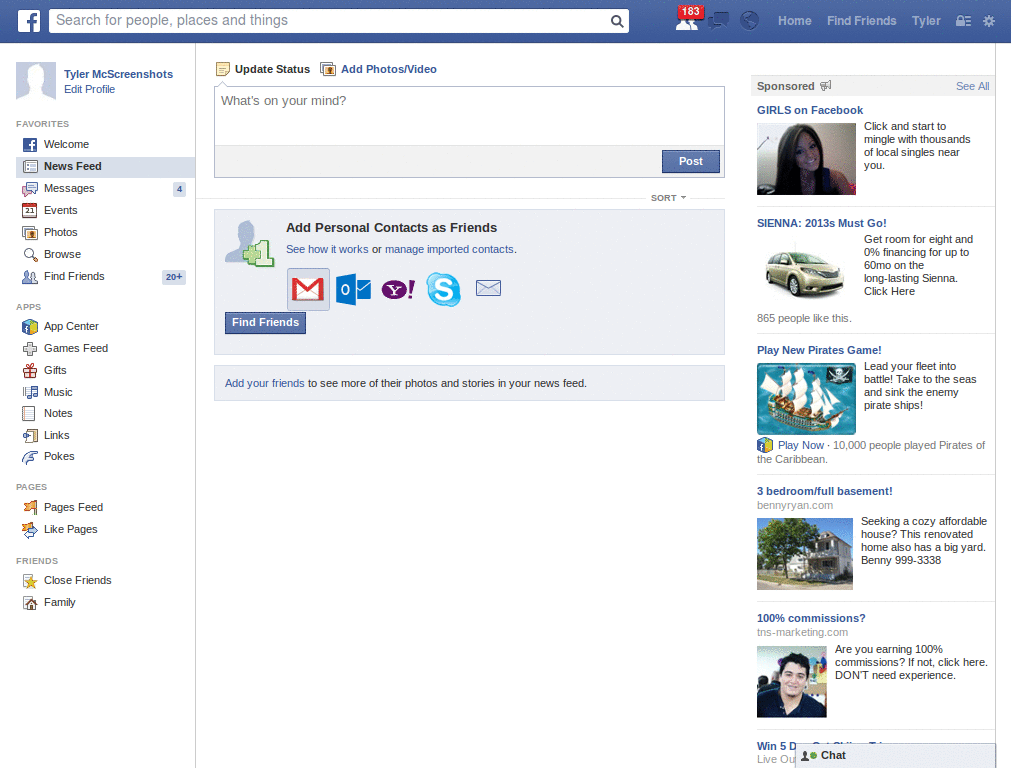Image resolution: width=1024 pixels, height=768 pixels.
Task: Click the Yahoo contact import icon
Action: pos(398,289)
